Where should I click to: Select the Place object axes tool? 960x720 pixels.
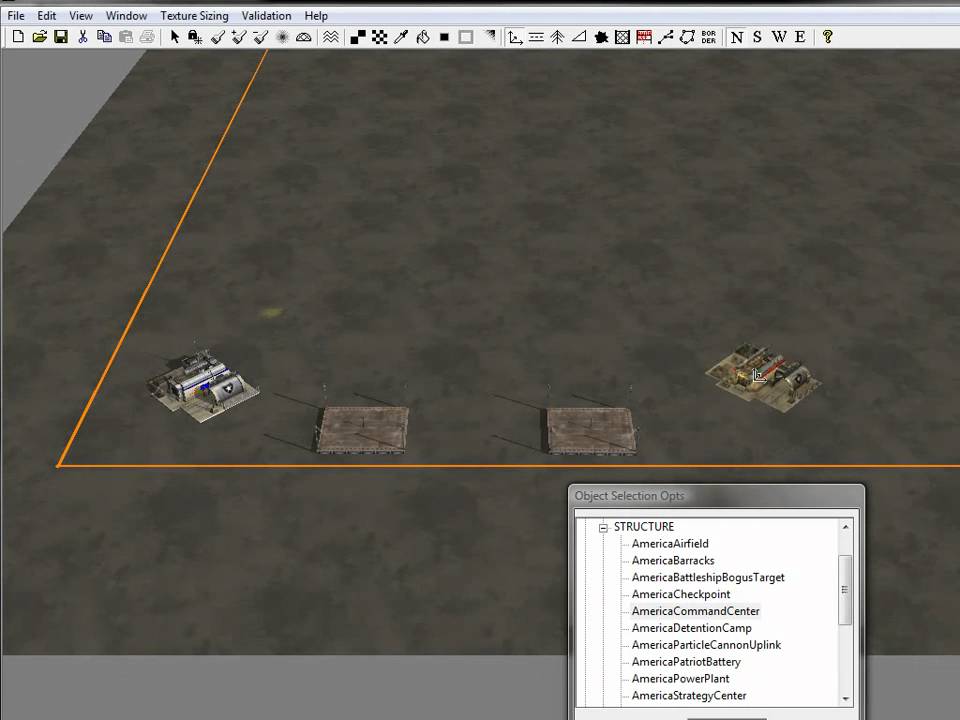[516, 37]
